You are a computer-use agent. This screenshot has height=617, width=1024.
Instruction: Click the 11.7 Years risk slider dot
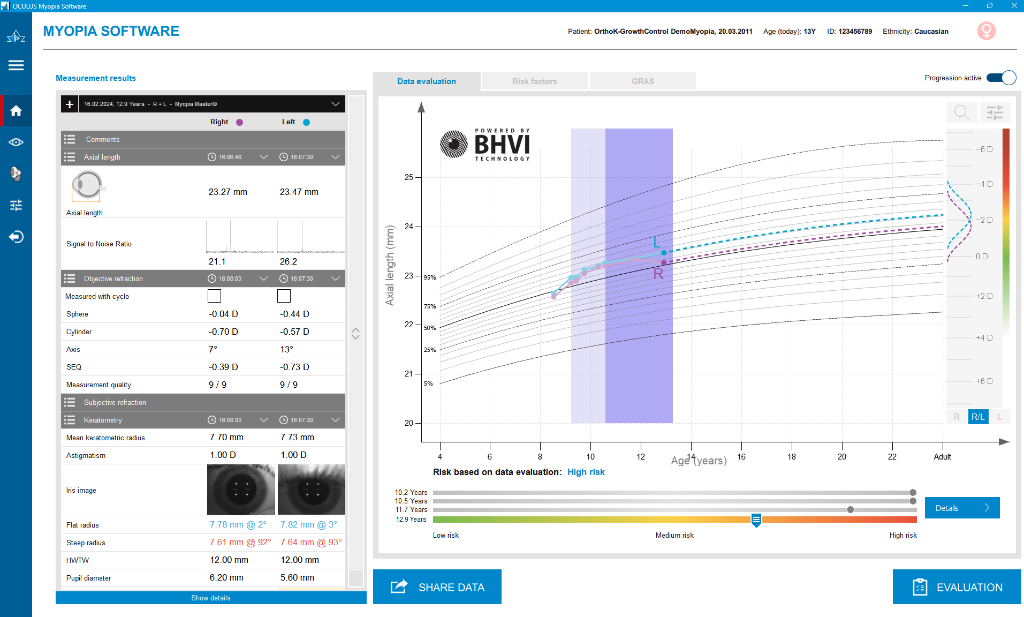(x=850, y=509)
